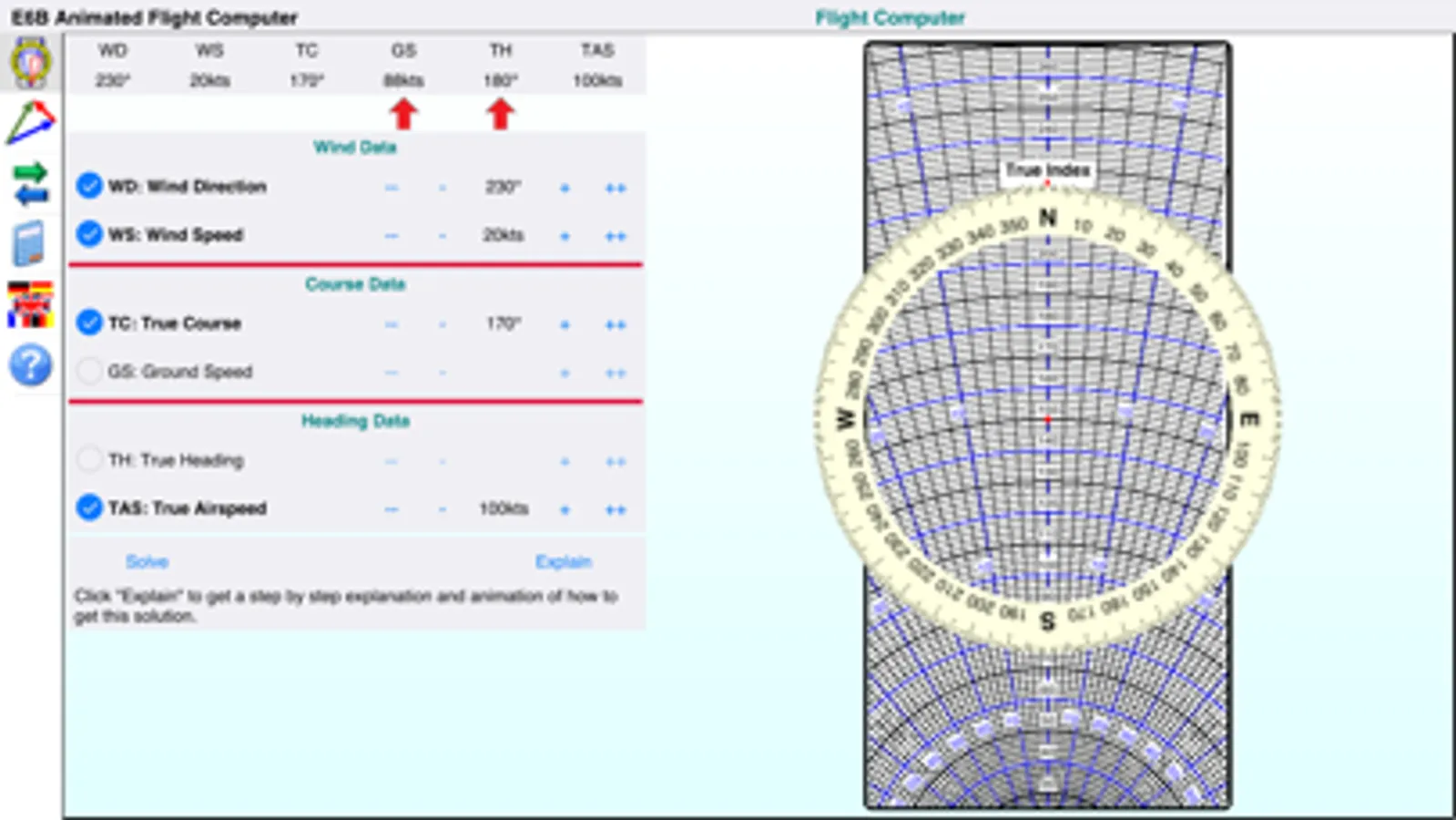The height and width of the screenshot is (820, 1456).
Task: Decrease Wind Direction by large step (--)
Action: point(392,188)
